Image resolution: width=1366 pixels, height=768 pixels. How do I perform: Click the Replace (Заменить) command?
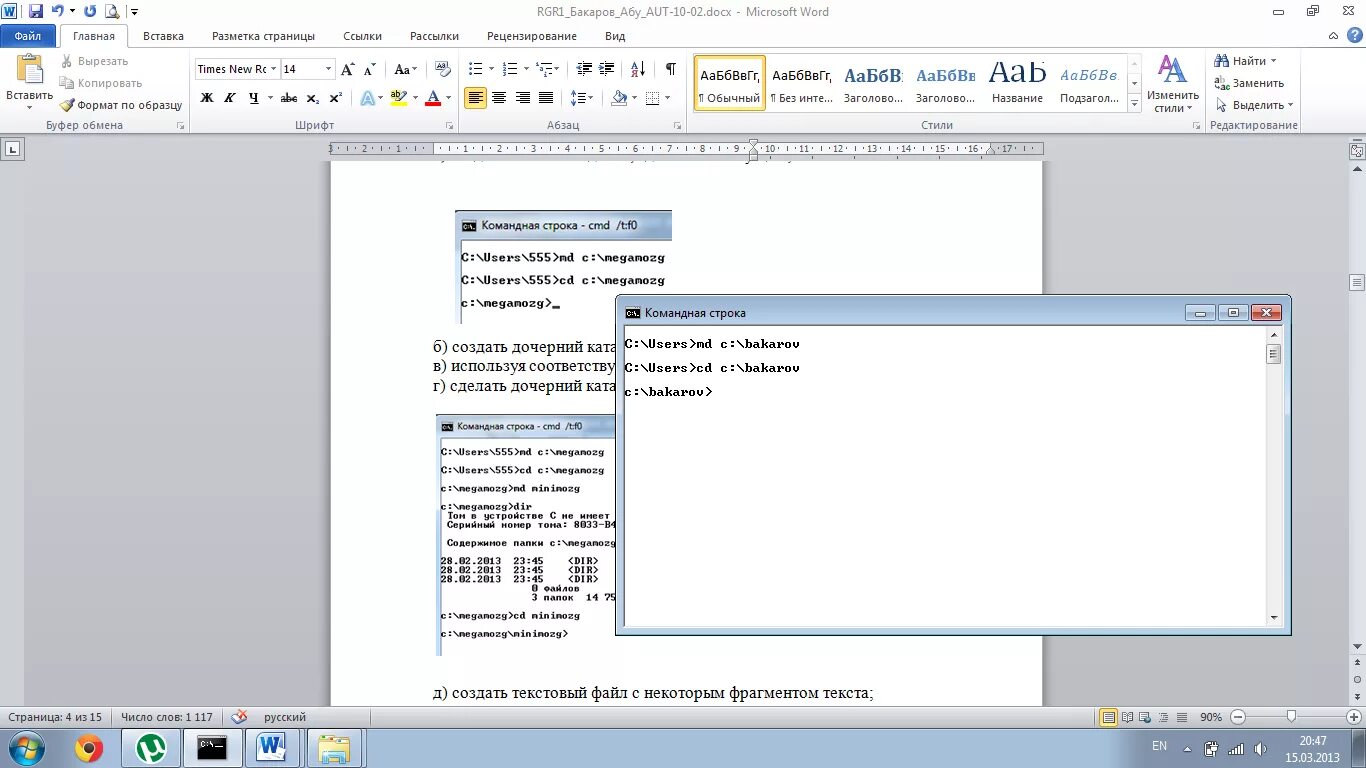(x=1249, y=83)
